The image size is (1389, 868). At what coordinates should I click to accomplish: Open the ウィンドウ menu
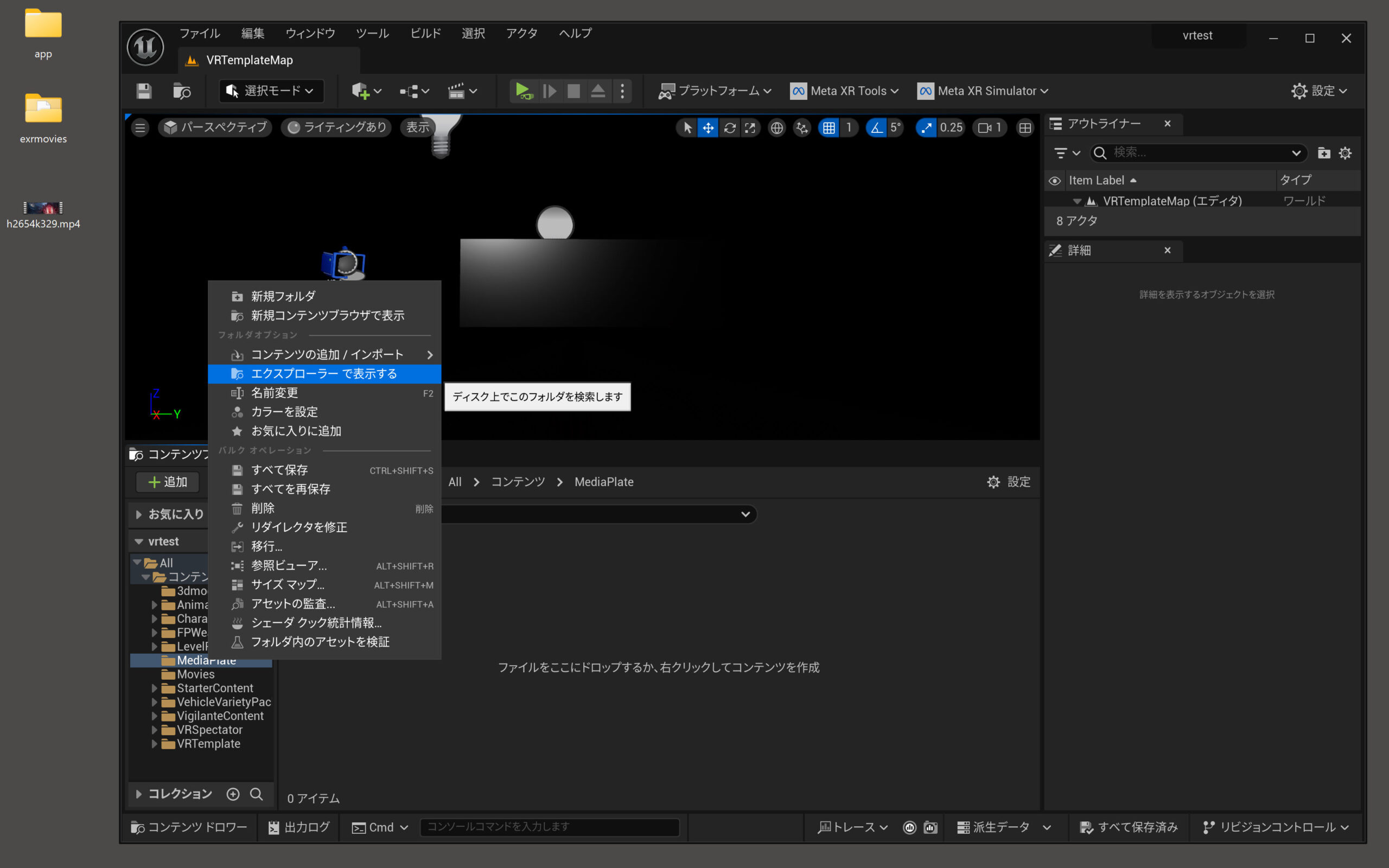pyautogui.click(x=310, y=33)
